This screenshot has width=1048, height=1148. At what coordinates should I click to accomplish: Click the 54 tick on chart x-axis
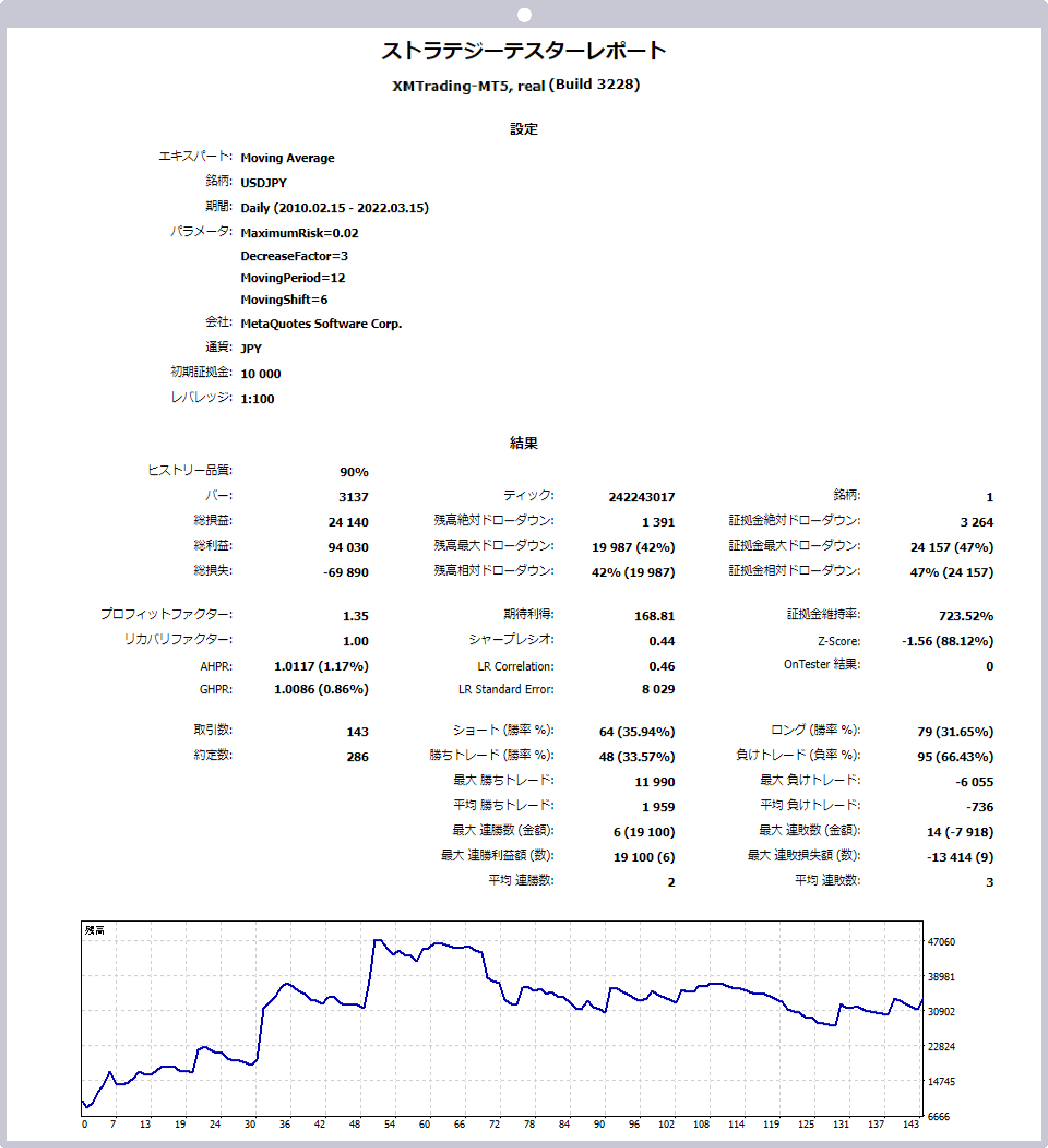coord(390,1124)
